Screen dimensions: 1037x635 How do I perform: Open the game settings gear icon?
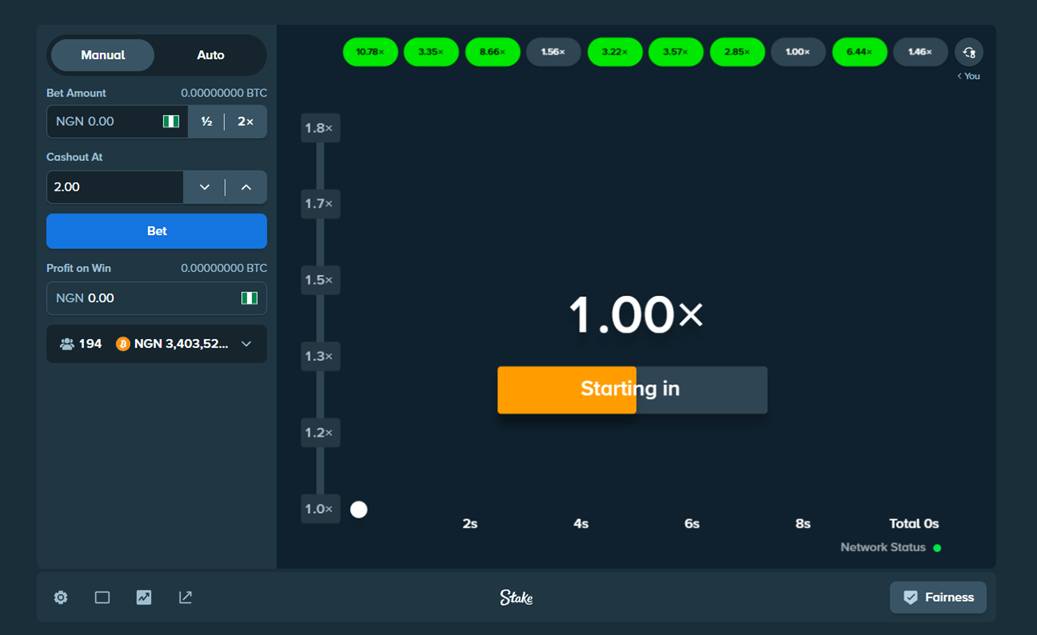(x=61, y=597)
